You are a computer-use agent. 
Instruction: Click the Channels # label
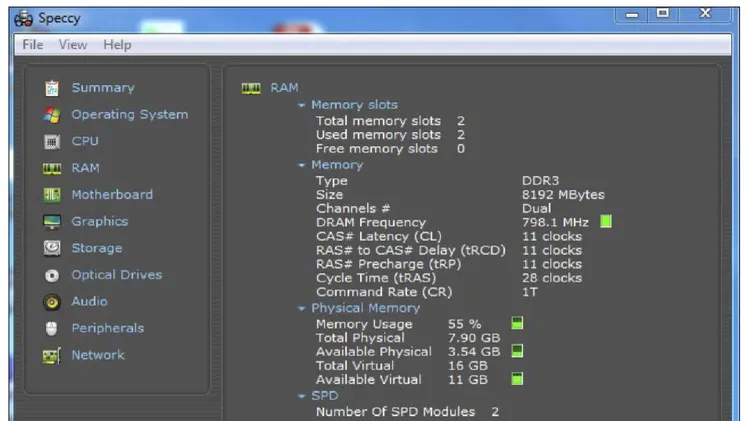pyautogui.click(x=353, y=209)
